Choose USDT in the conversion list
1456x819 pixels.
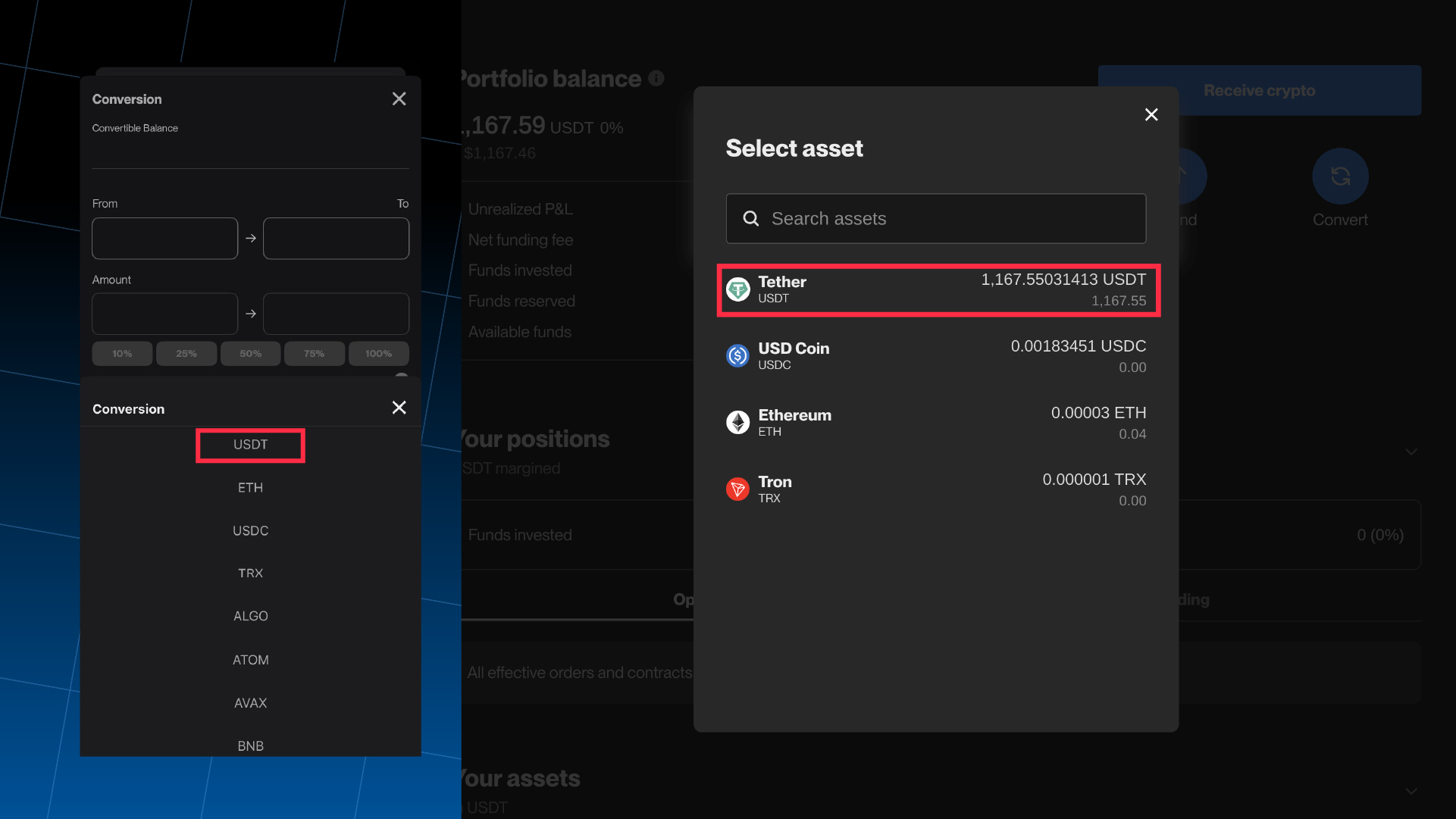click(250, 445)
